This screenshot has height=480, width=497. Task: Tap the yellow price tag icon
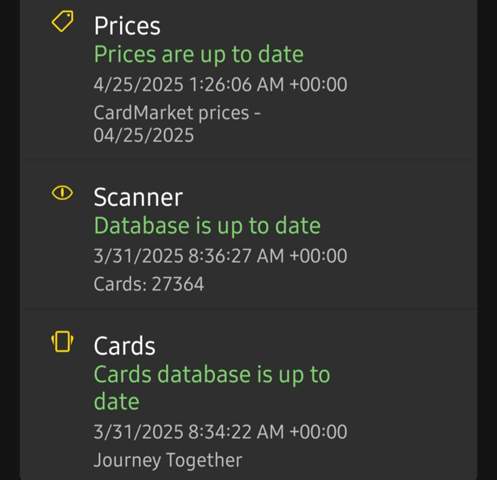click(63, 21)
